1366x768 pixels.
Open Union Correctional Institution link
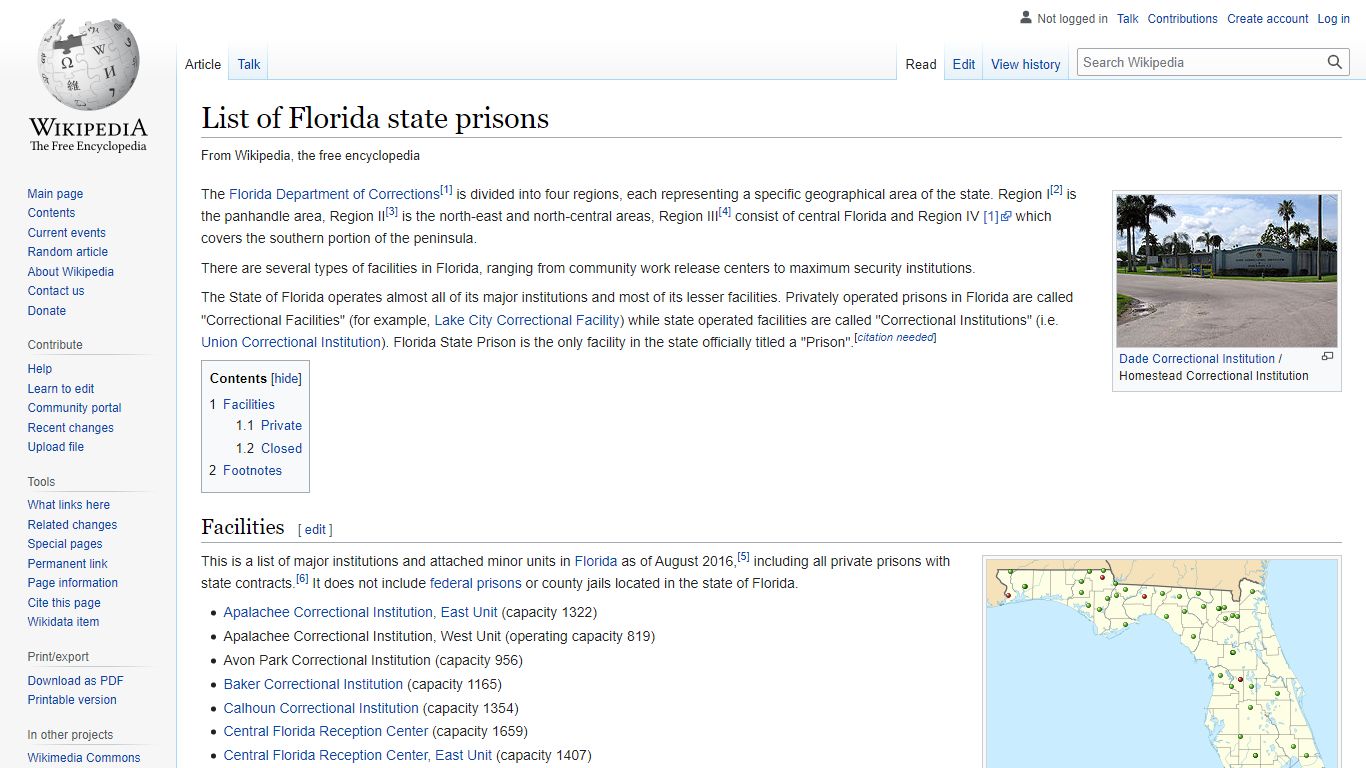coord(291,342)
